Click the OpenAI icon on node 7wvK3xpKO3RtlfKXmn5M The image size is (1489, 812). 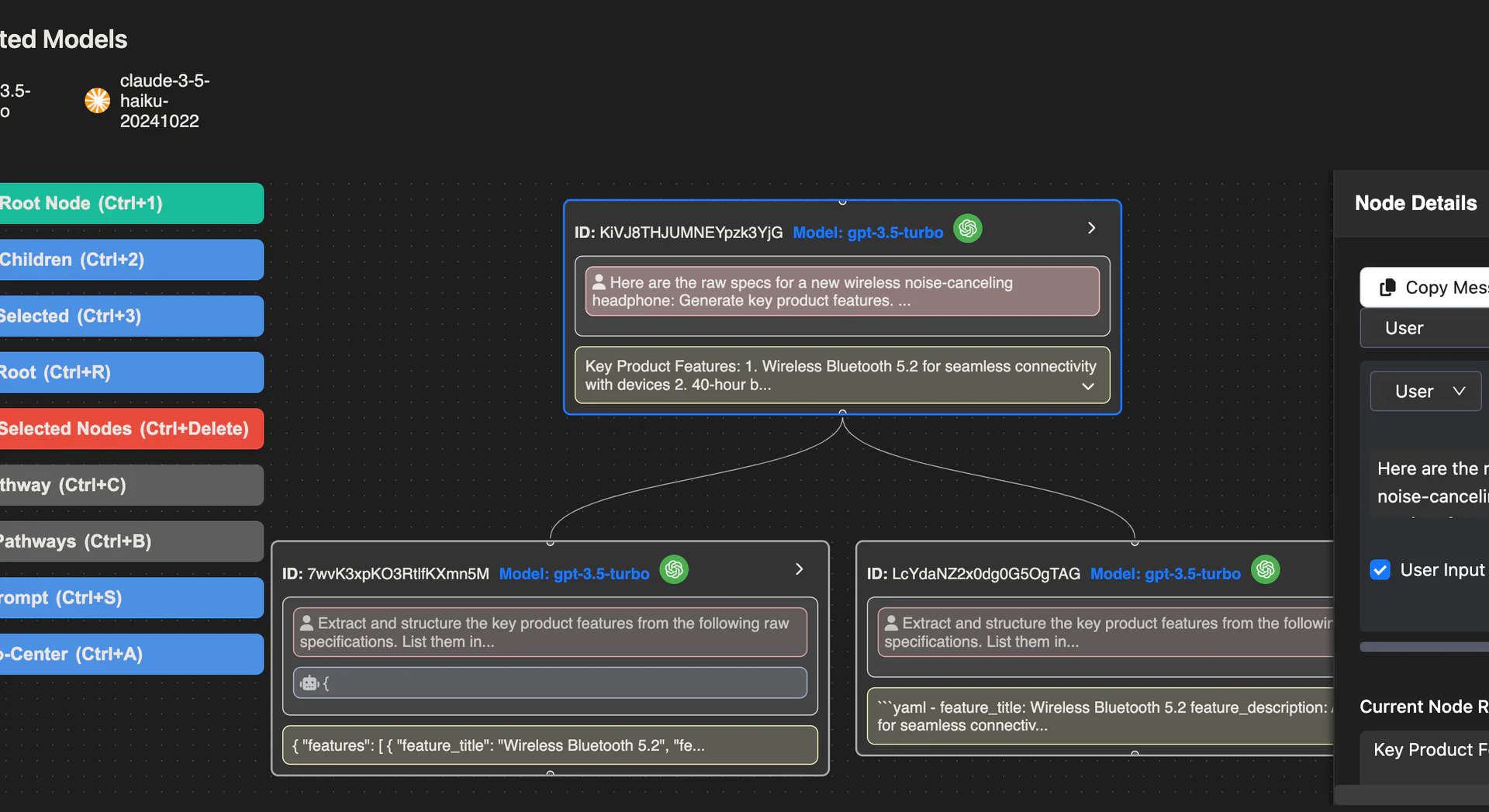click(x=674, y=569)
